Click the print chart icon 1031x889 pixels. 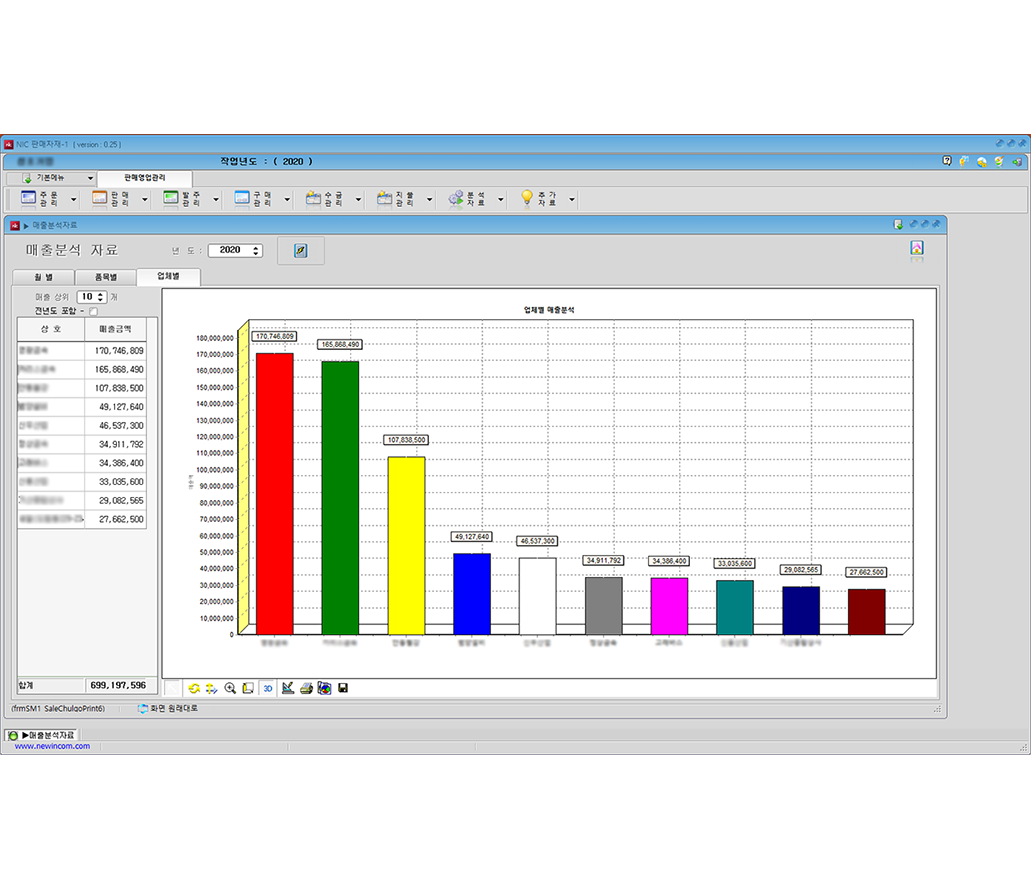point(306,688)
